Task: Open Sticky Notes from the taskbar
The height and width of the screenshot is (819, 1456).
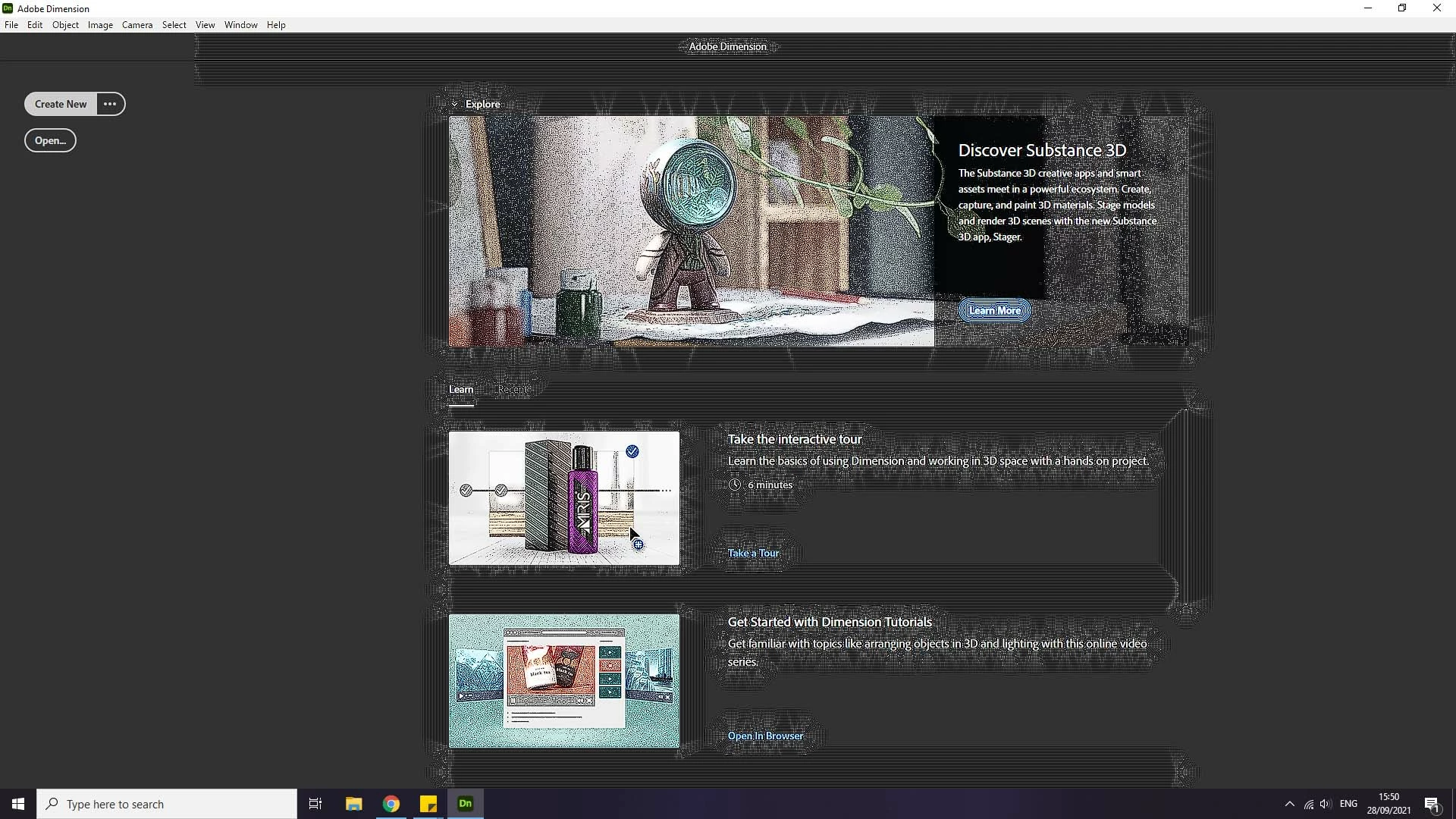Action: (x=428, y=804)
